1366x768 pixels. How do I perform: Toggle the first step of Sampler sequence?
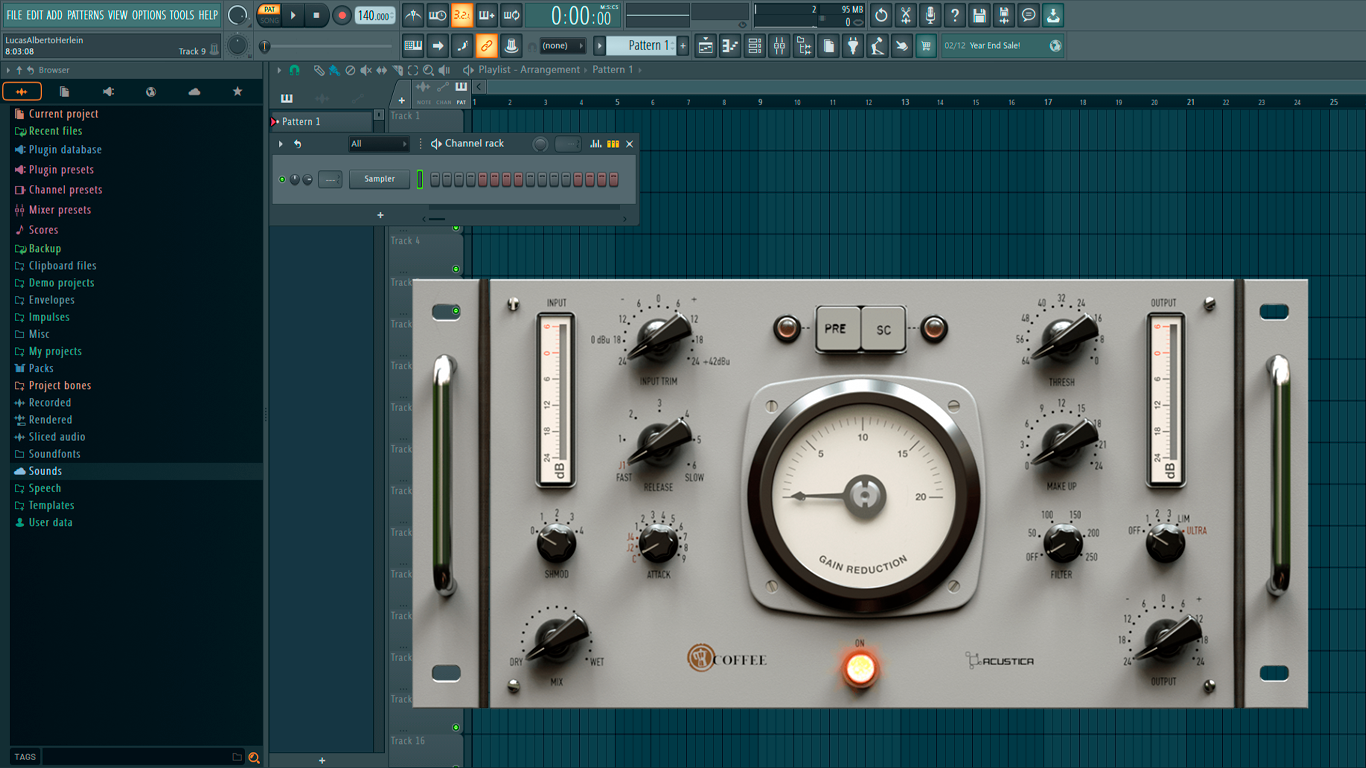click(x=435, y=180)
